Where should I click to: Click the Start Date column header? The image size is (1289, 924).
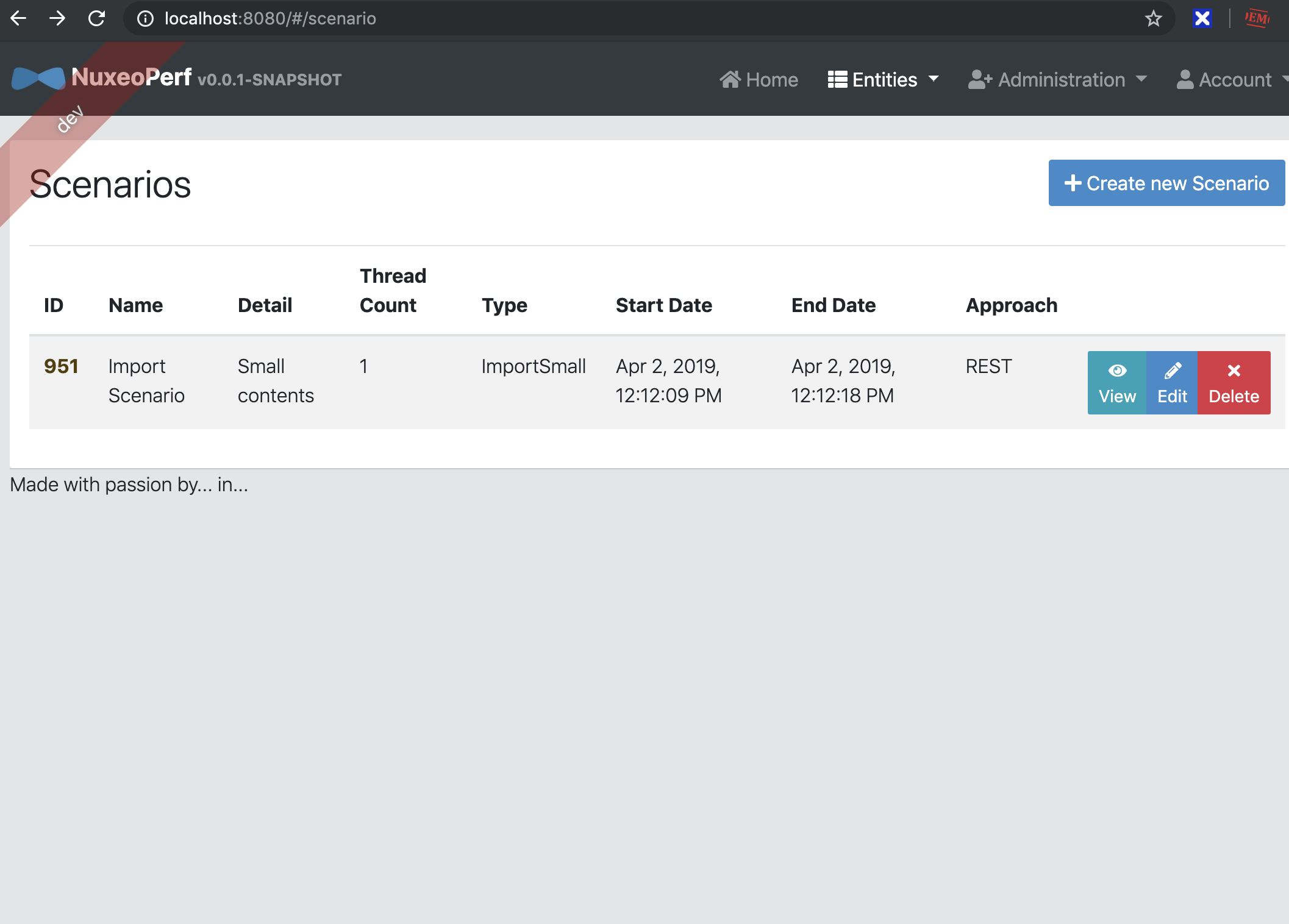663,305
